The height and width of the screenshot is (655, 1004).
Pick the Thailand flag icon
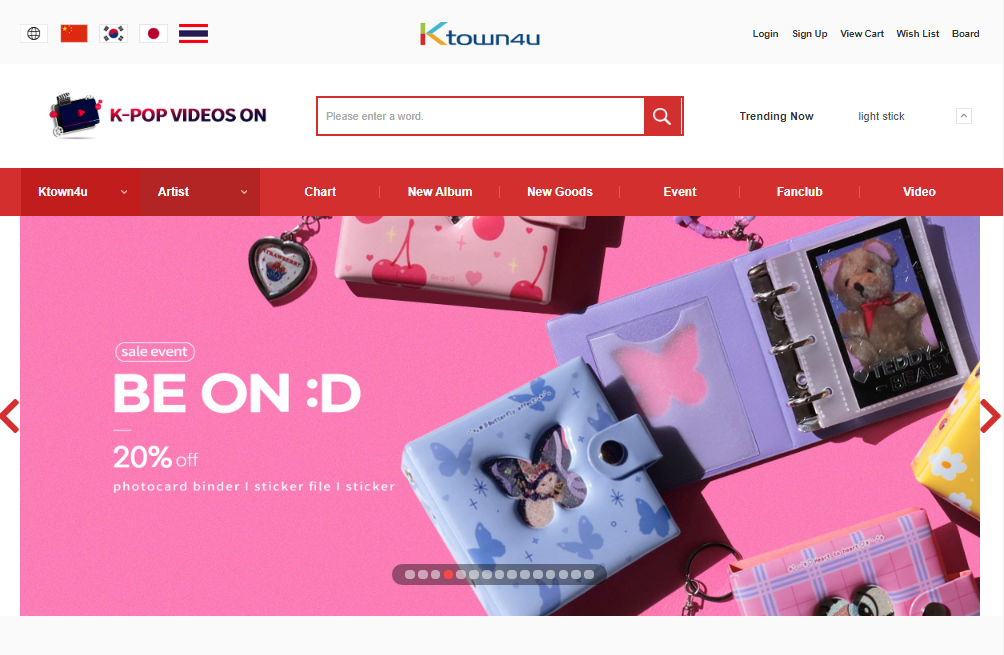pyautogui.click(x=193, y=33)
